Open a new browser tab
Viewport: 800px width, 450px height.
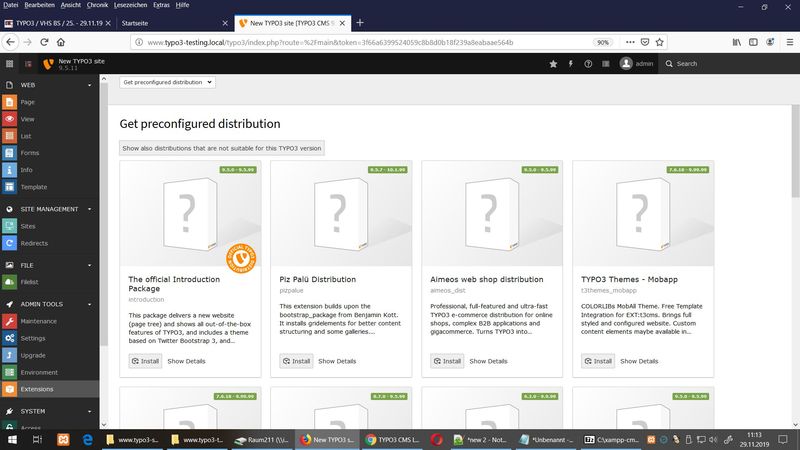point(360,23)
